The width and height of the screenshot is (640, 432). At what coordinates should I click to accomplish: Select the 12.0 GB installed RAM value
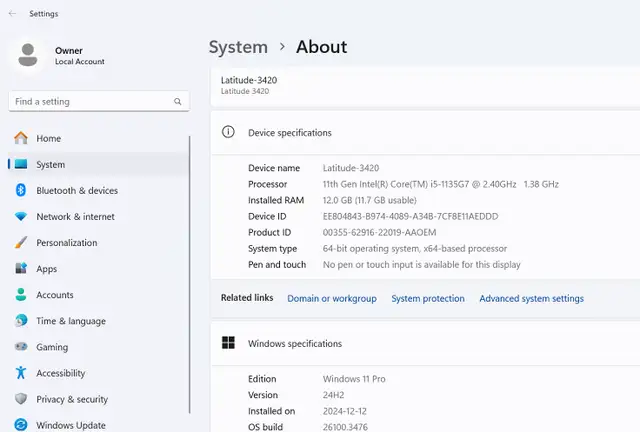click(369, 200)
